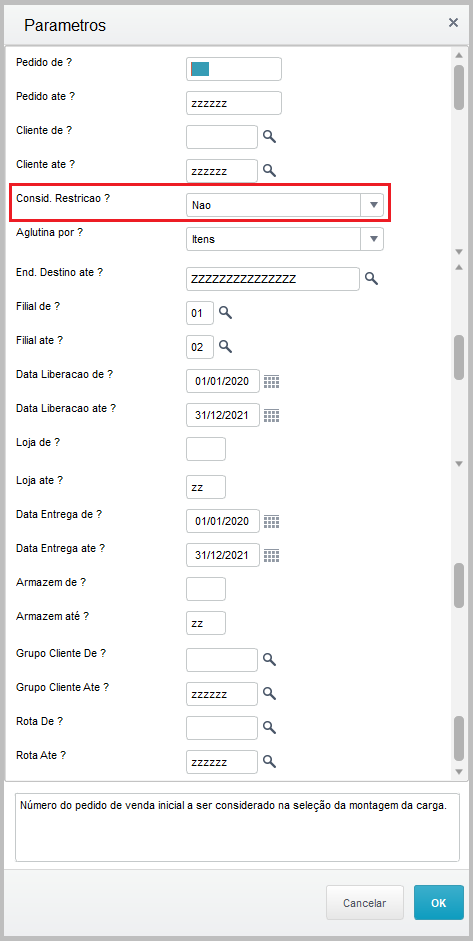Open Filial de lookup magnifier
Viewport: 473px width, 942px height.
[225, 312]
